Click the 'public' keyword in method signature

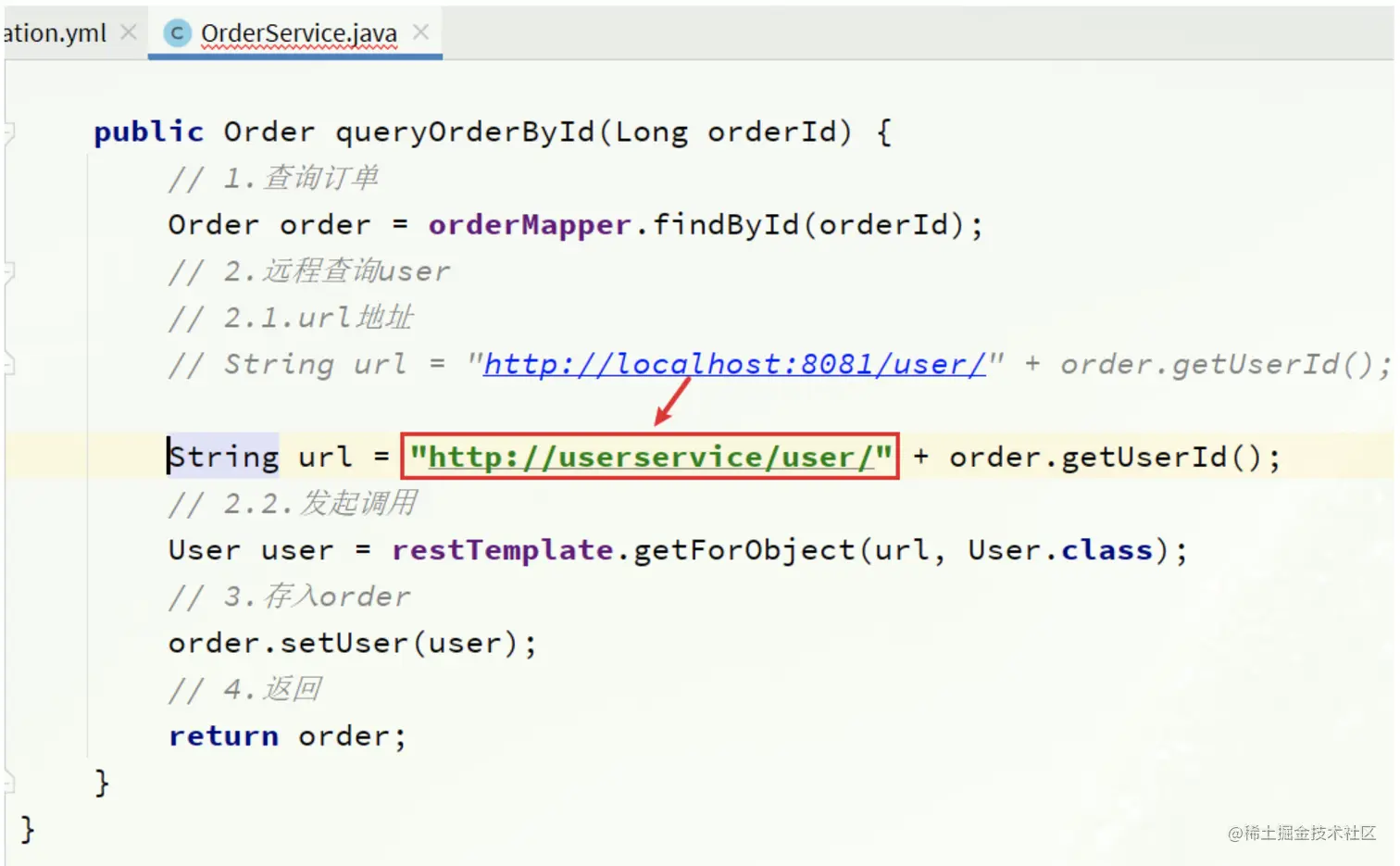coord(148,132)
